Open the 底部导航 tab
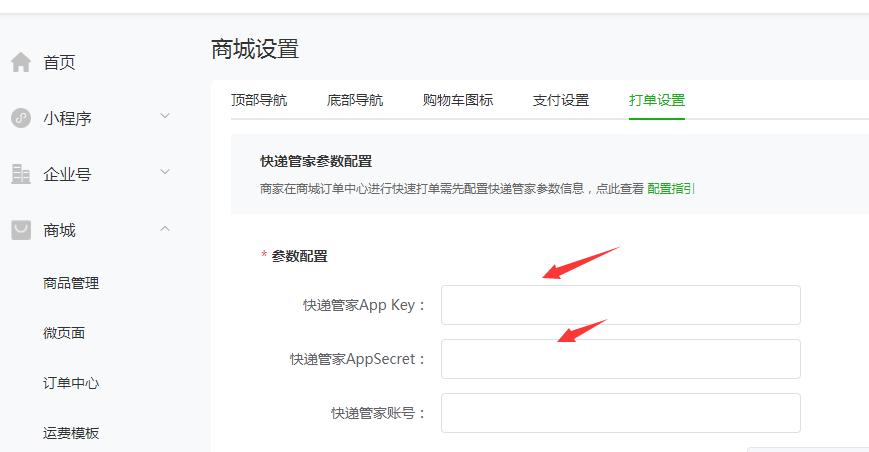 click(355, 100)
